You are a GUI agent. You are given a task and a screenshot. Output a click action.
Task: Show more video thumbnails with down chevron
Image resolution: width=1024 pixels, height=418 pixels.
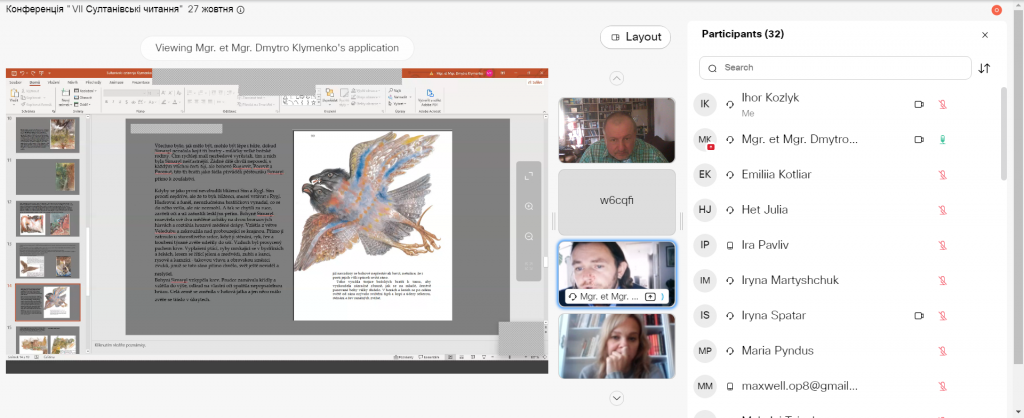pos(616,397)
